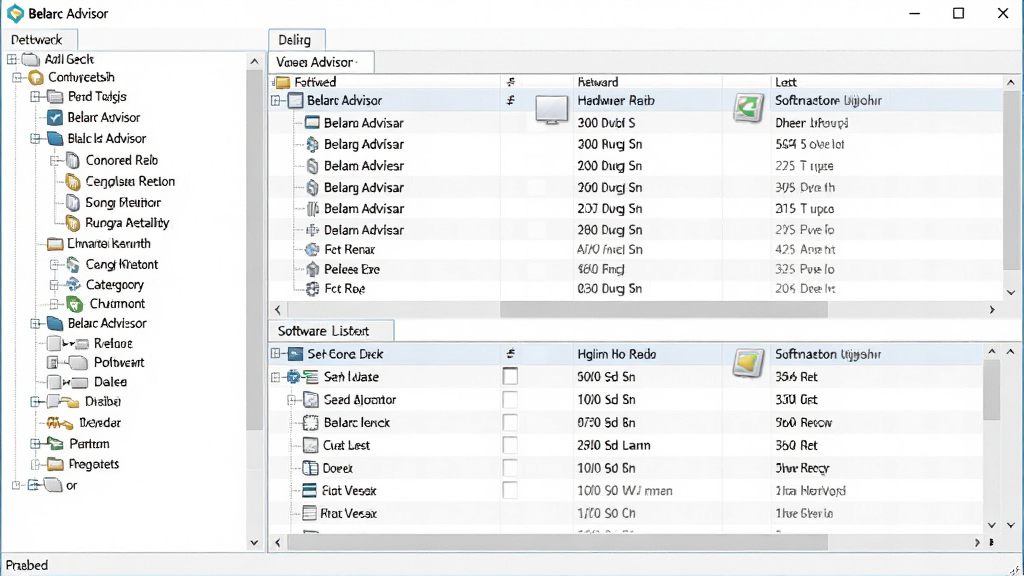Click the Lect column header
This screenshot has height=576, width=1024.
point(885,82)
